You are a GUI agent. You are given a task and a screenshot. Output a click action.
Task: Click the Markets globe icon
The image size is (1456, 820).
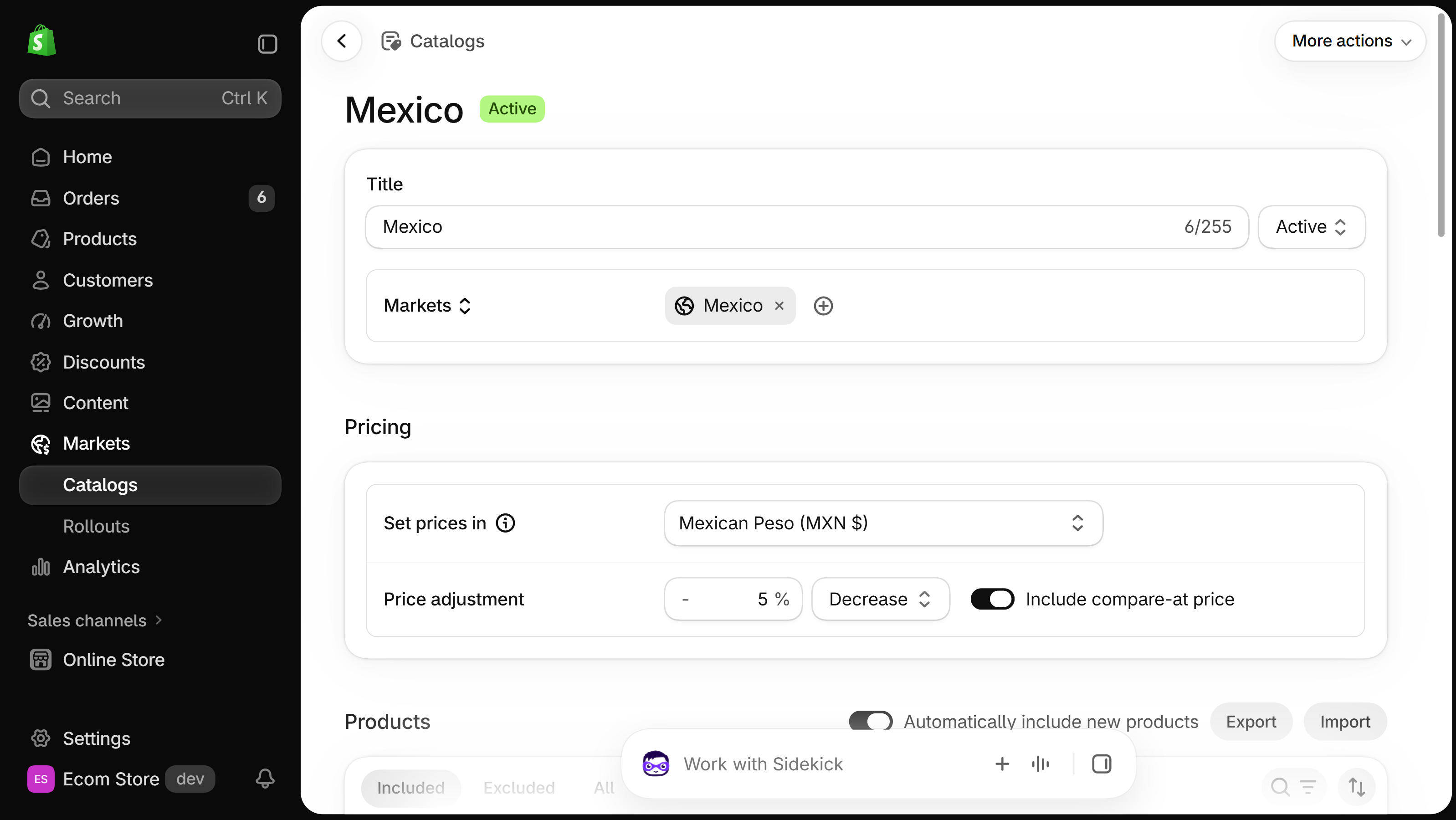(x=41, y=444)
